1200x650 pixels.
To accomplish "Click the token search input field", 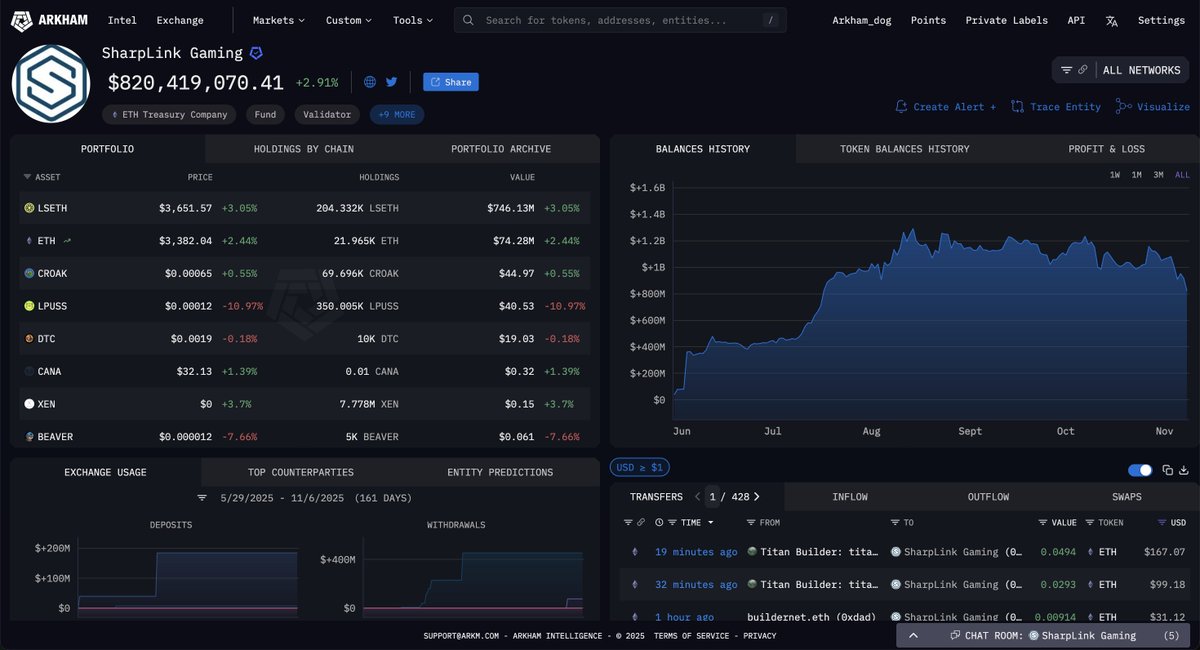I will (x=620, y=20).
